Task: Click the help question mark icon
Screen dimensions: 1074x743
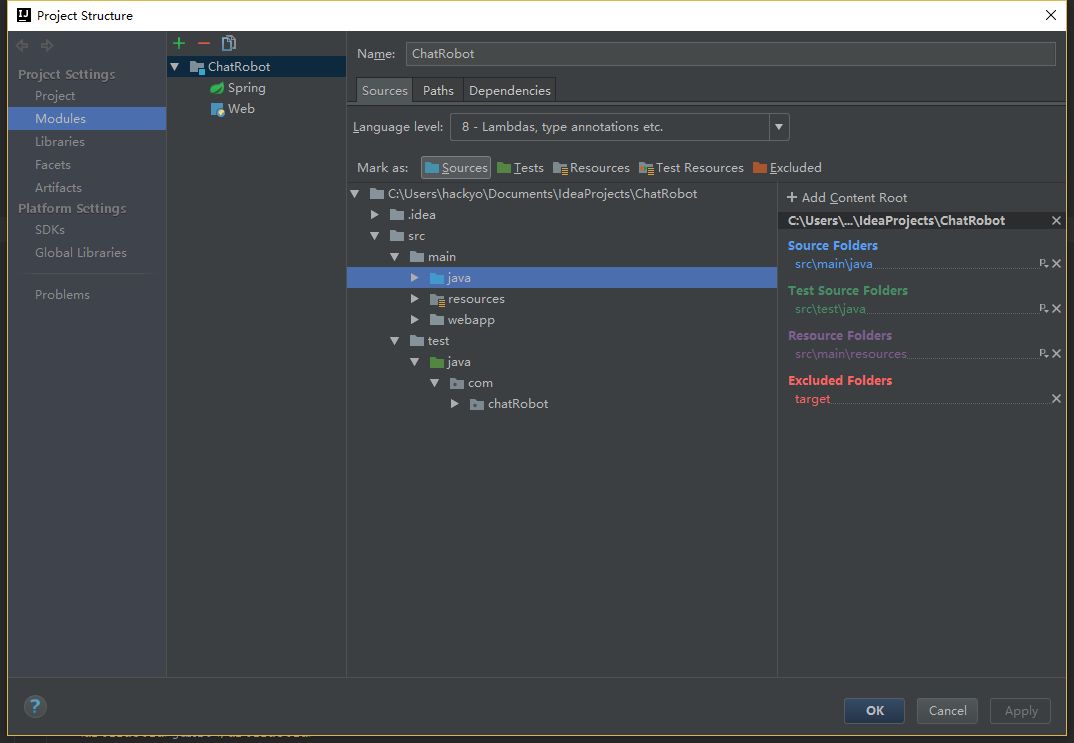Action: tap(35, 706)
